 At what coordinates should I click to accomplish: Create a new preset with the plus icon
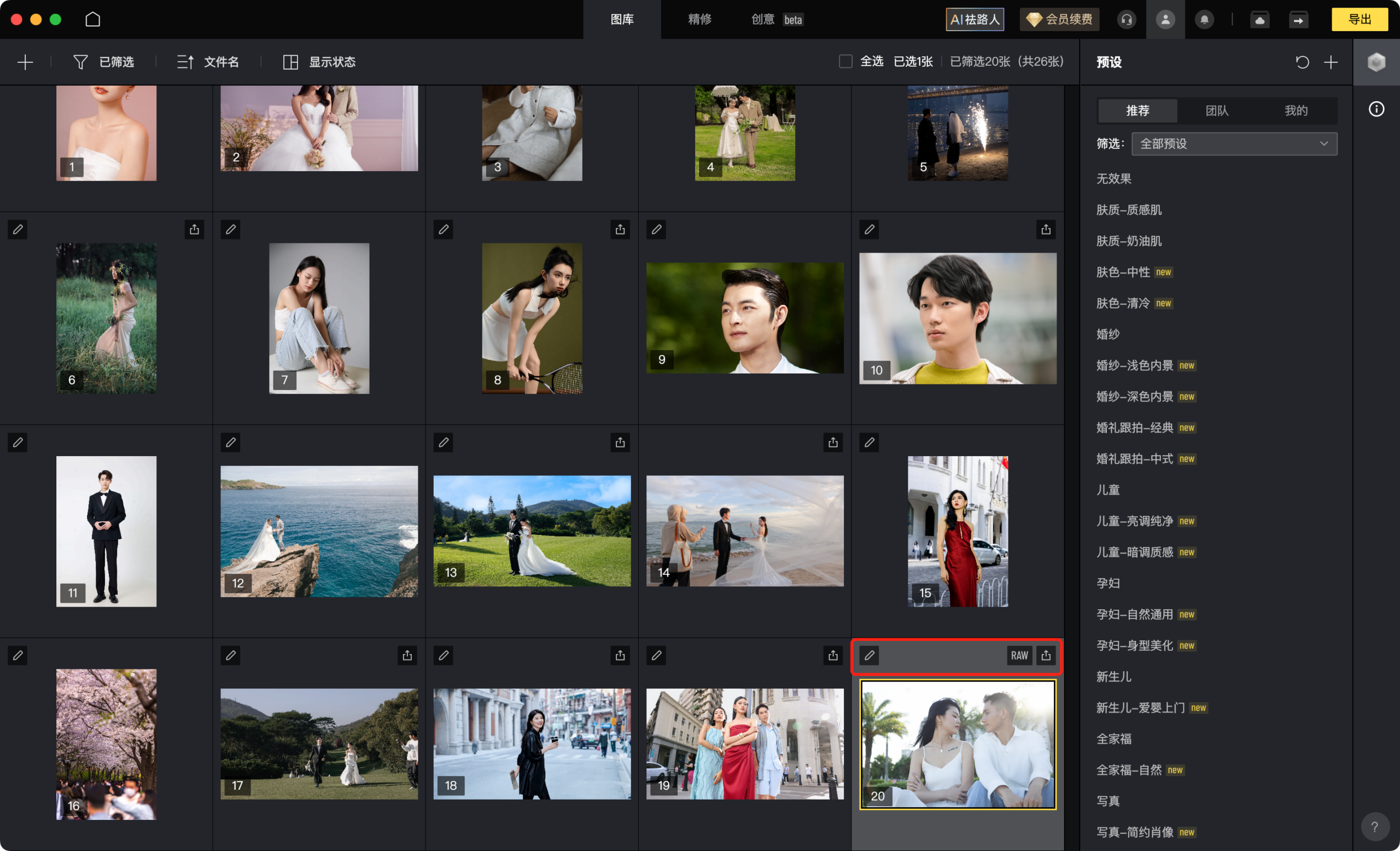click(1331, 62)
